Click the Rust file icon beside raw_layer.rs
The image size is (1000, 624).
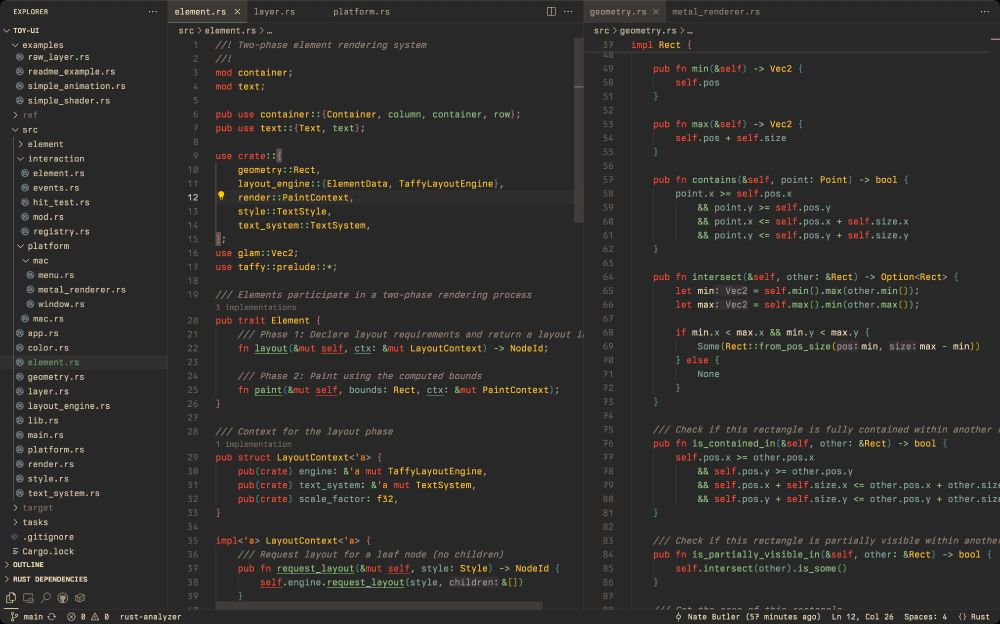[x=20, y=57]
